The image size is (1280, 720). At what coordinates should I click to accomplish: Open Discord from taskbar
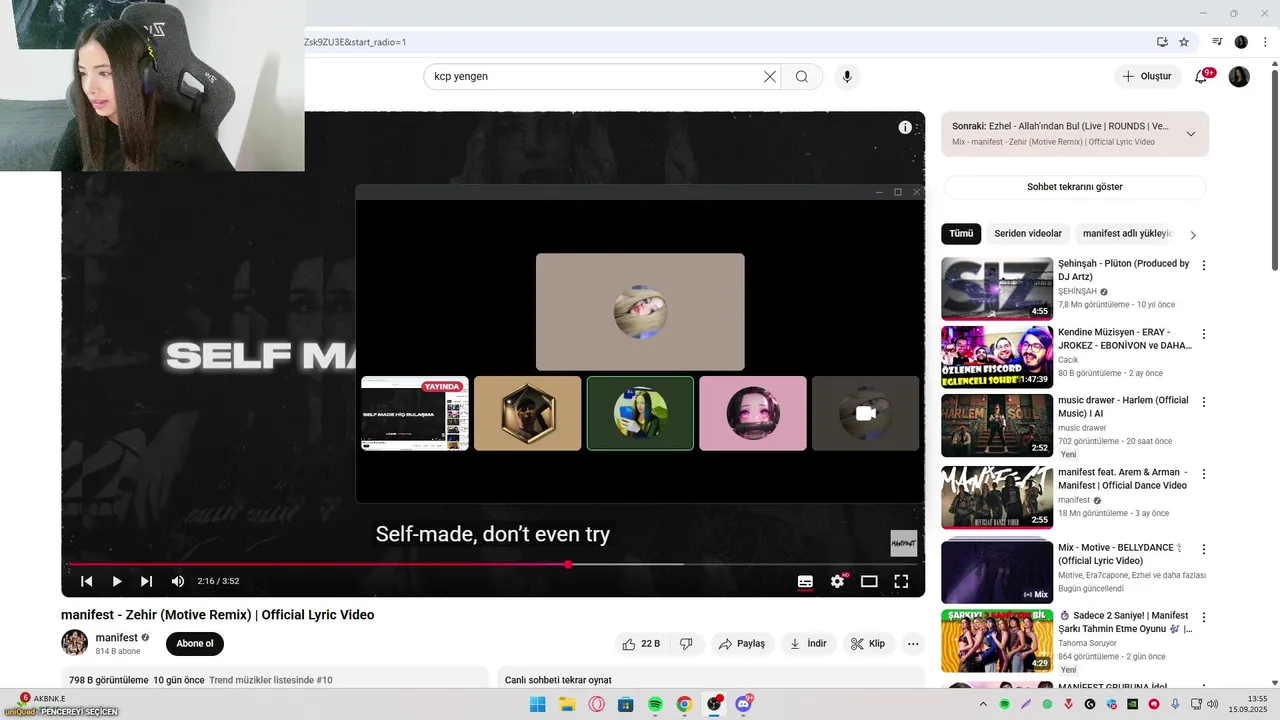click(744, 704)
